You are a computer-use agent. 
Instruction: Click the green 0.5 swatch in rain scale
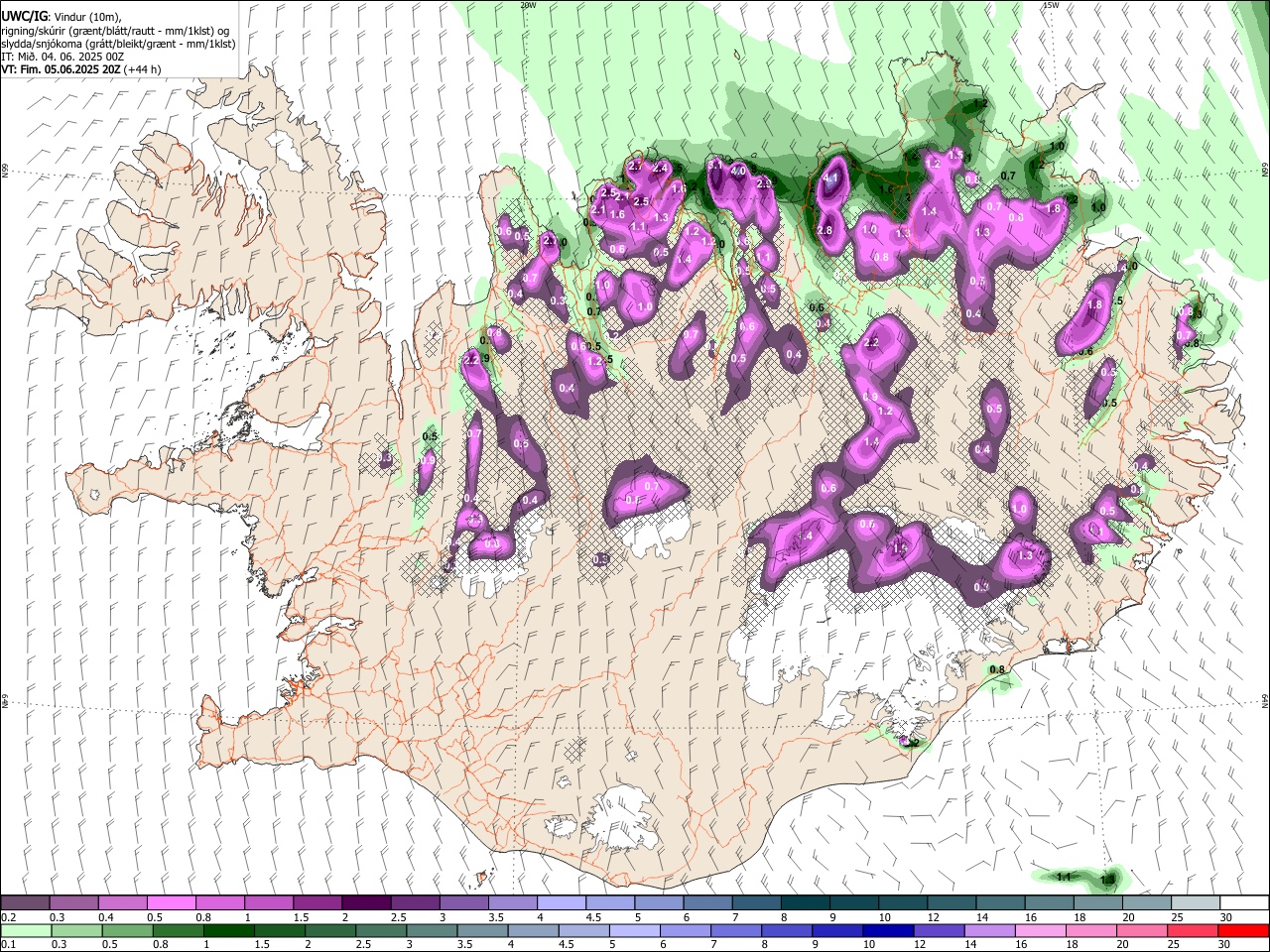(127, 930)
